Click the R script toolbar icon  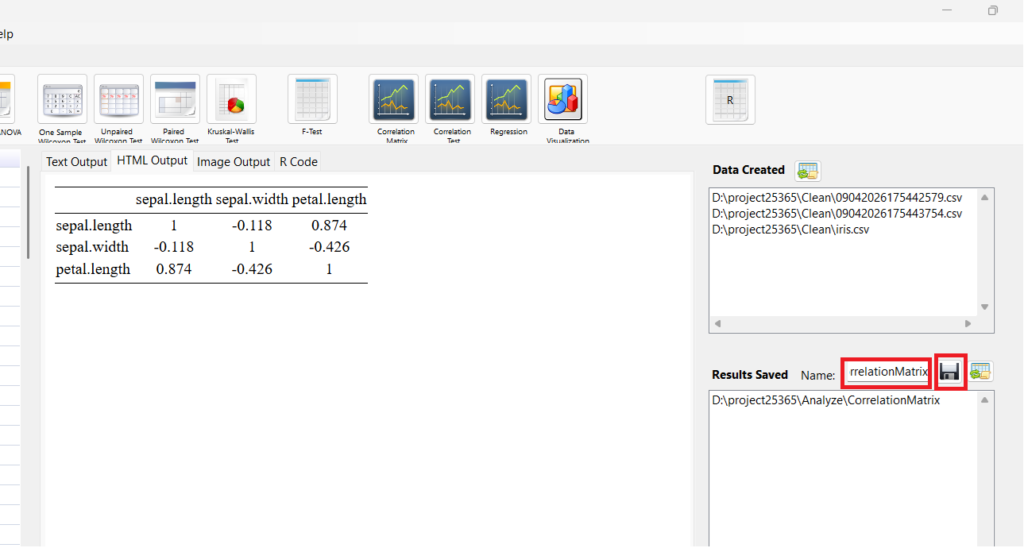(x=730, y=100)
